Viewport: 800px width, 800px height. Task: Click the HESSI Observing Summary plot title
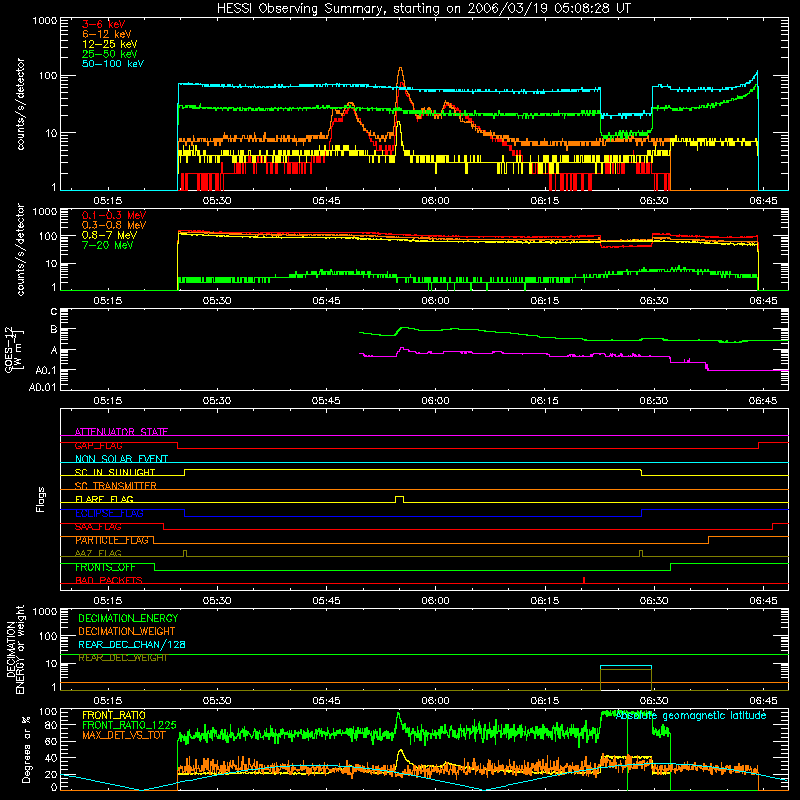tap(424, 9)
